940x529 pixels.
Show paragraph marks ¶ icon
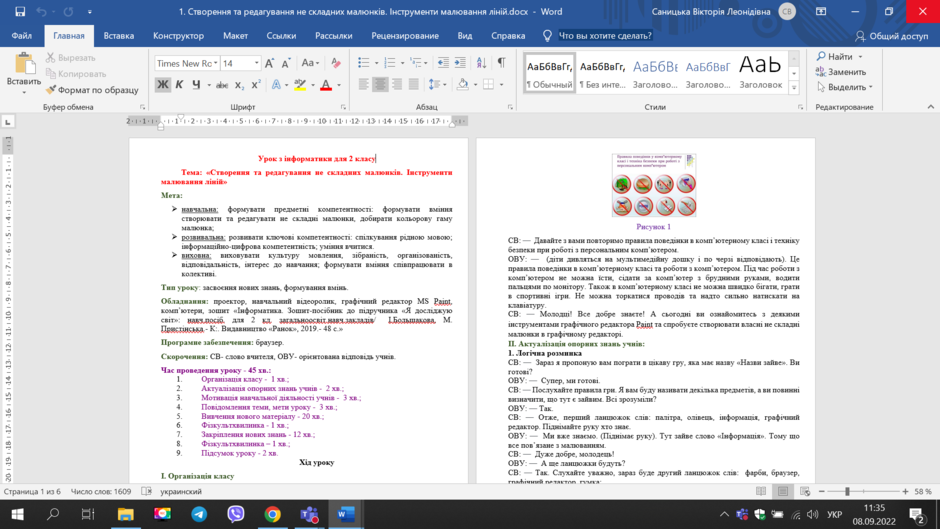coord(502,63)
